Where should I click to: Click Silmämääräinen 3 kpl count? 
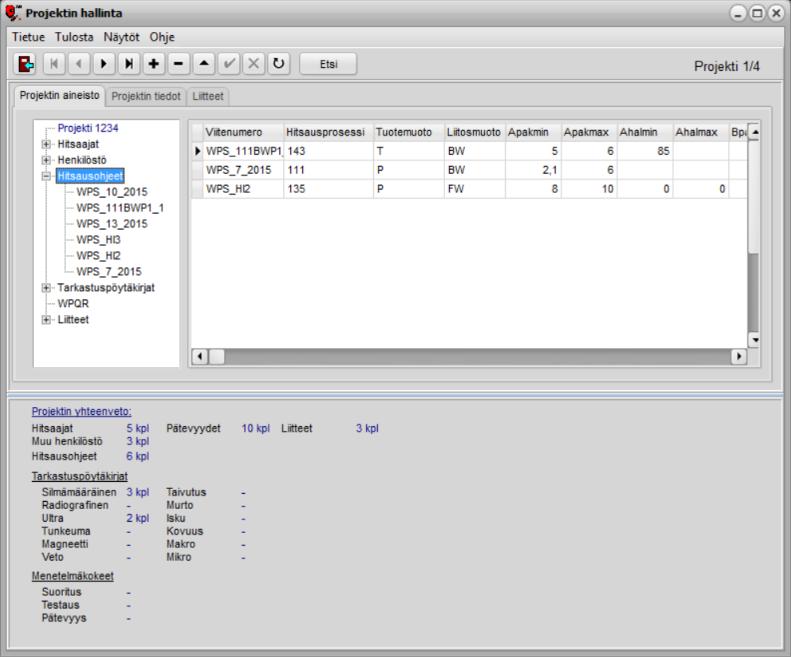pos(138,492)
